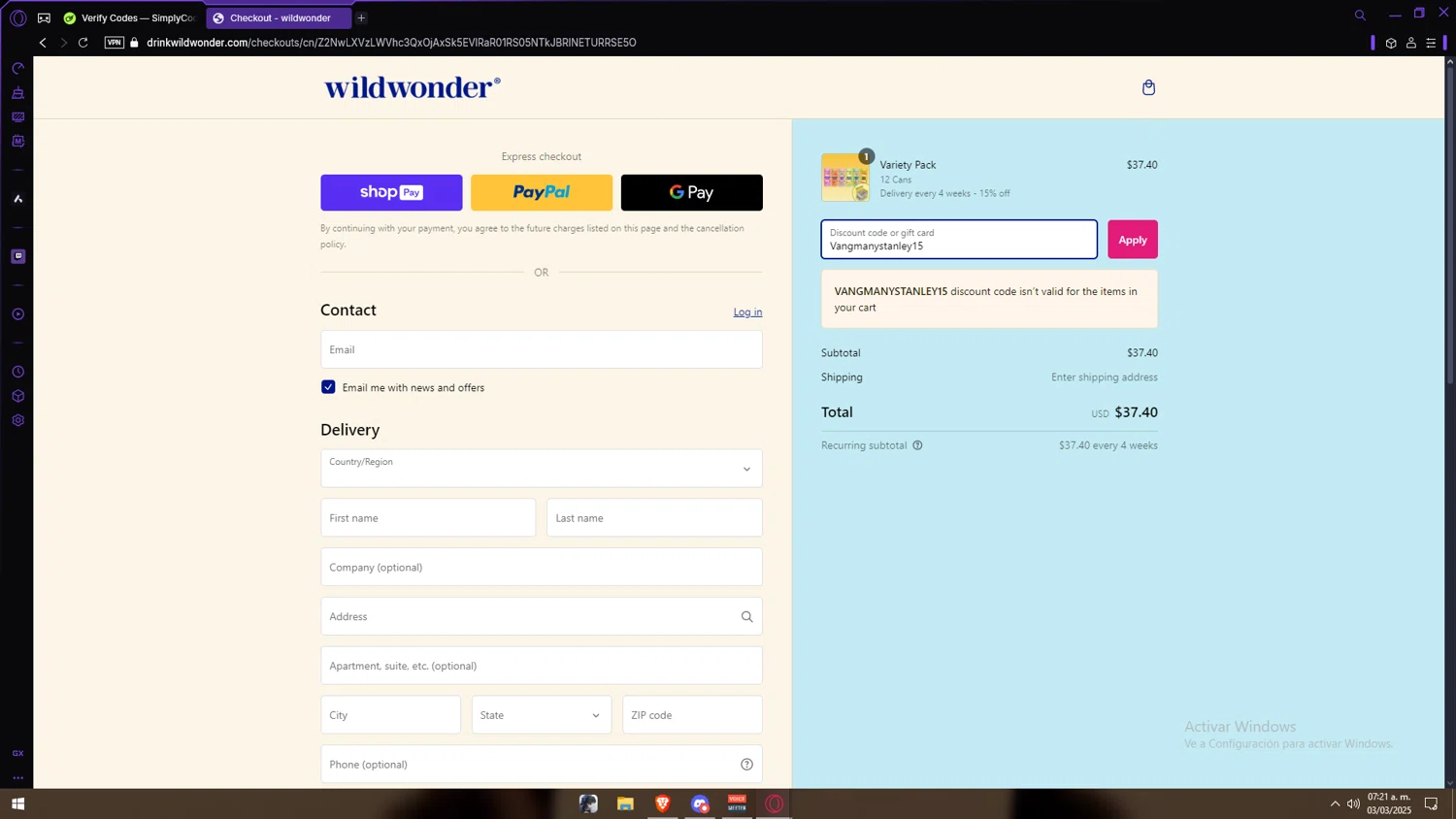This screenshot has width=1456, height=819.
Task: Show phone number help question icon
Action: pyautogui.click(x=746, y=765)
